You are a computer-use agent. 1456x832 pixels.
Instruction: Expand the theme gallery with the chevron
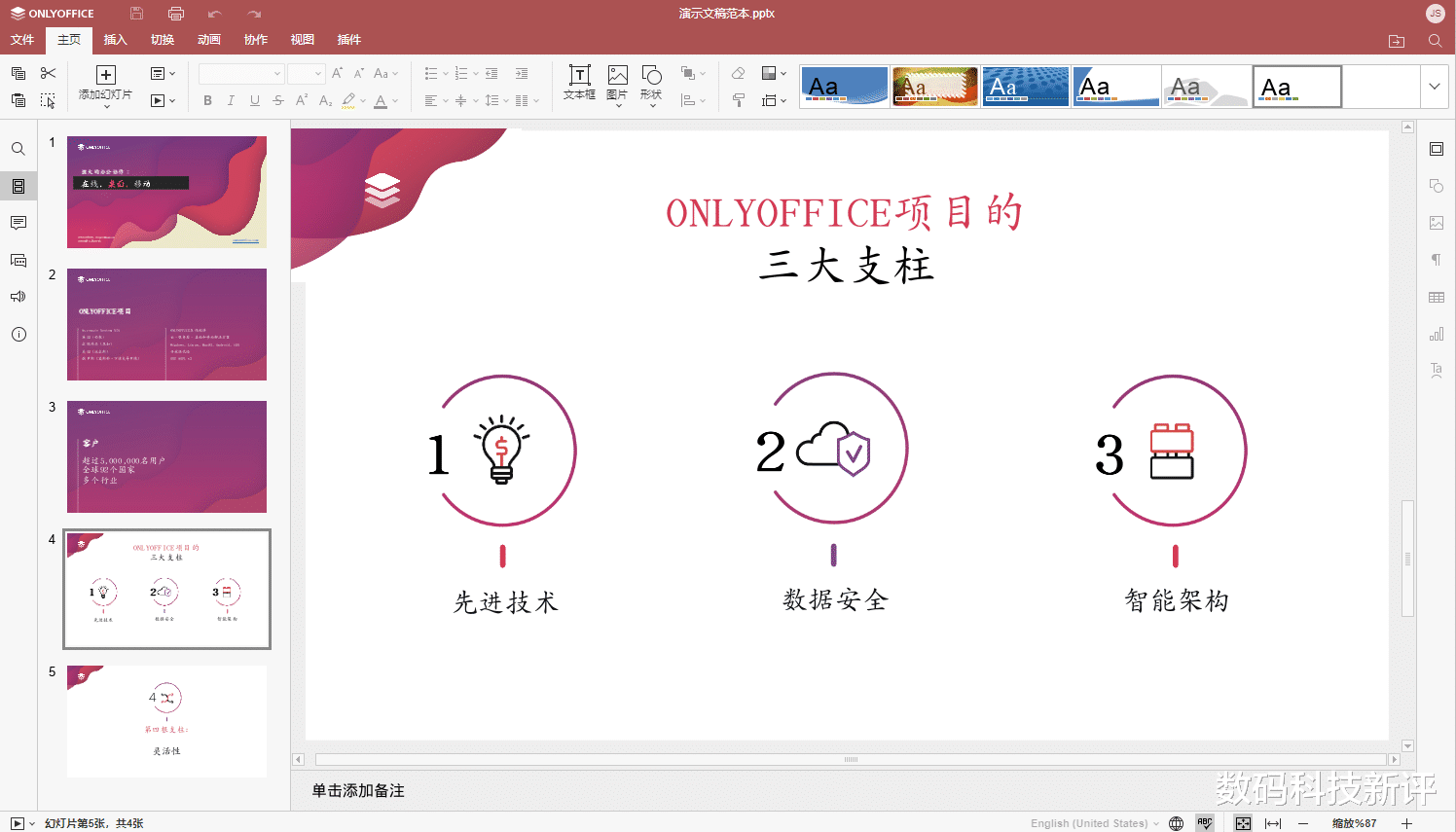1434,86
